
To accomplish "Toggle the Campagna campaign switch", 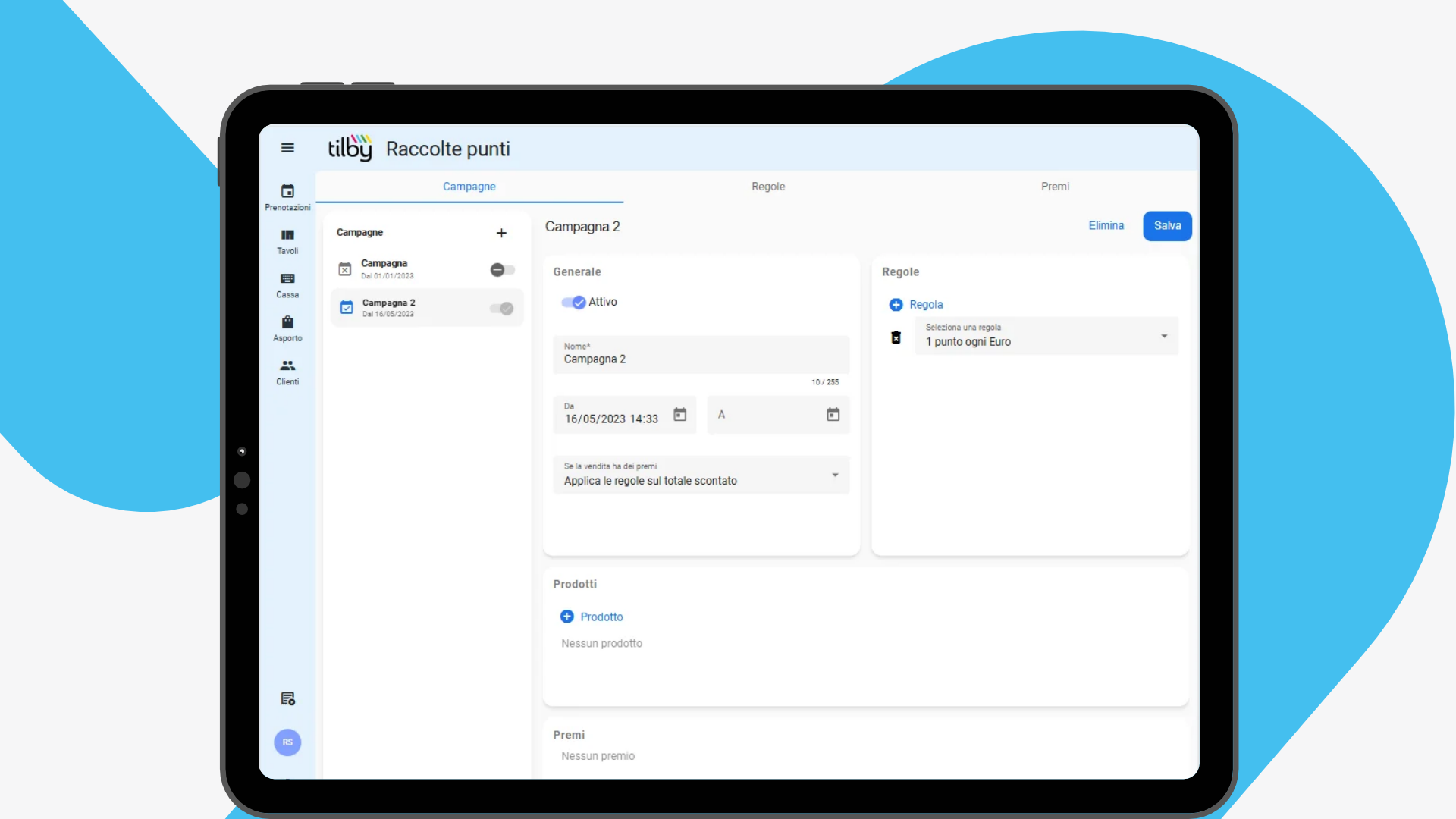I will pyautogui.click(x=502, y=270).
